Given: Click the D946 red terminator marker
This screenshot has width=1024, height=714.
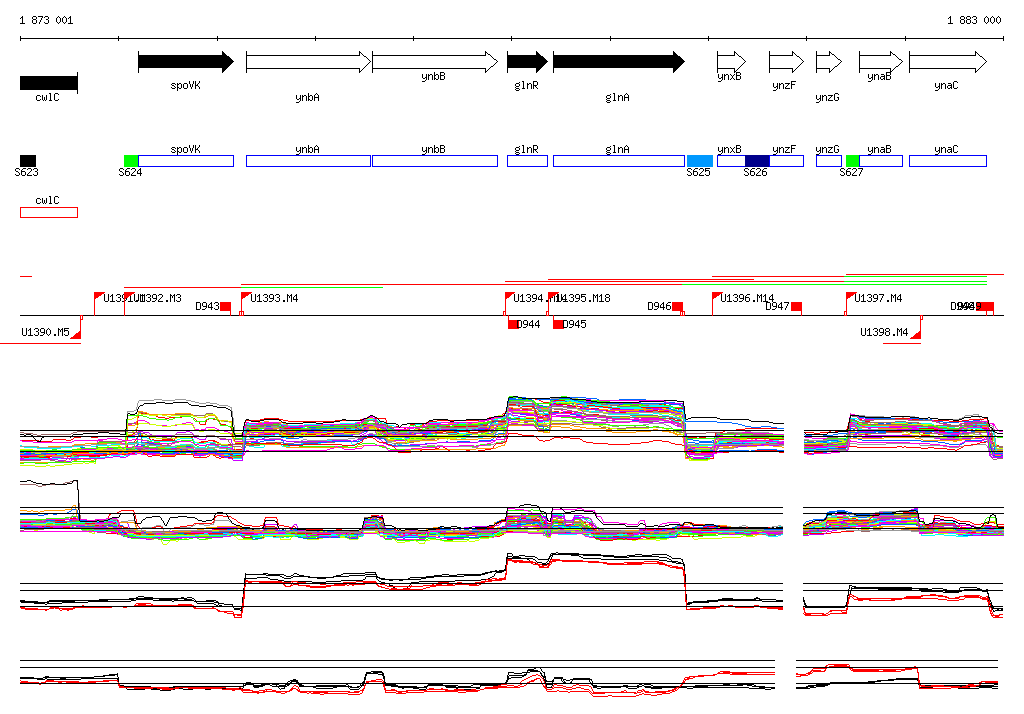Looking at the screenshot, I should pos(677,306).
